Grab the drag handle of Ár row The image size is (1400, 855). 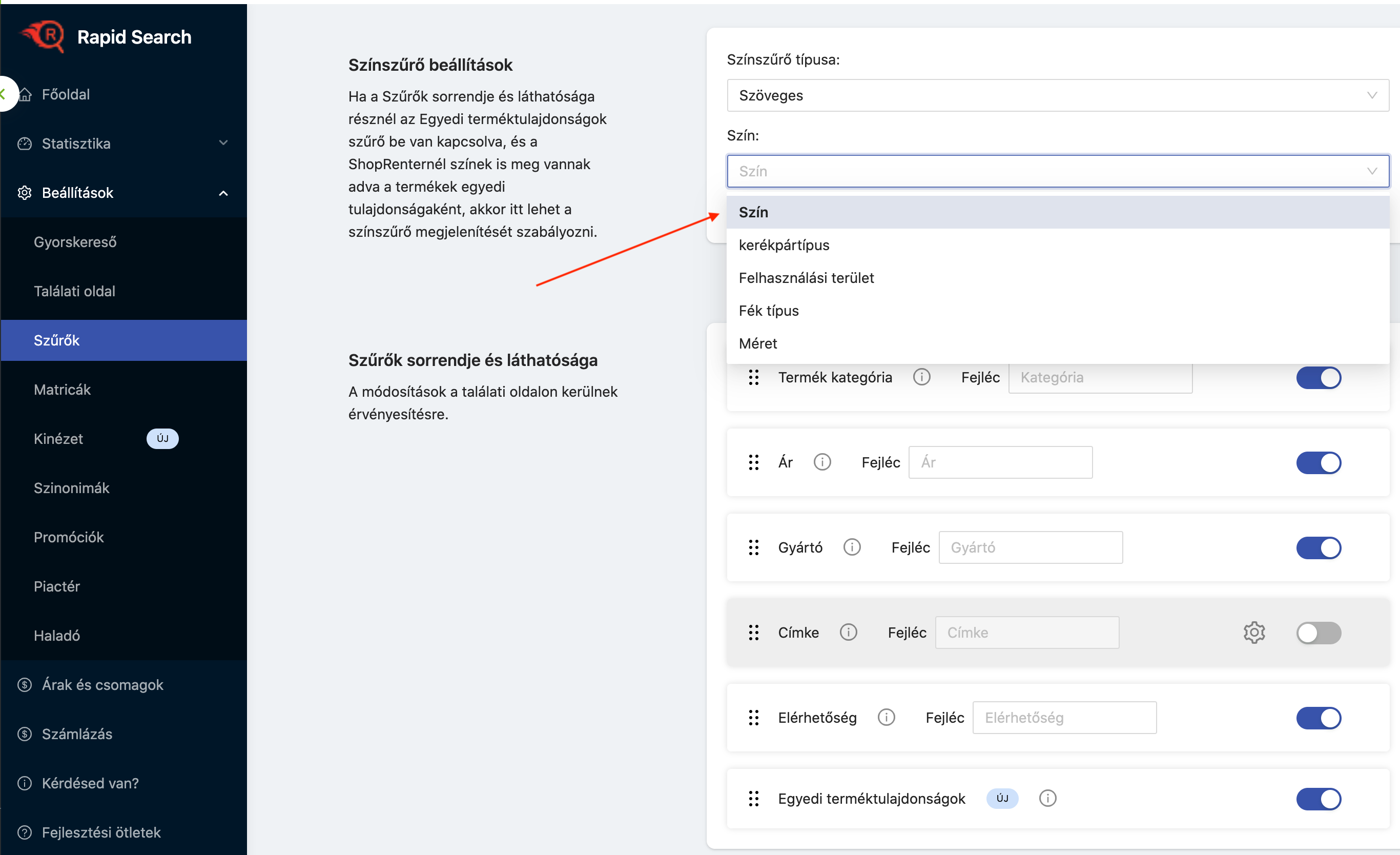(753, 463)
